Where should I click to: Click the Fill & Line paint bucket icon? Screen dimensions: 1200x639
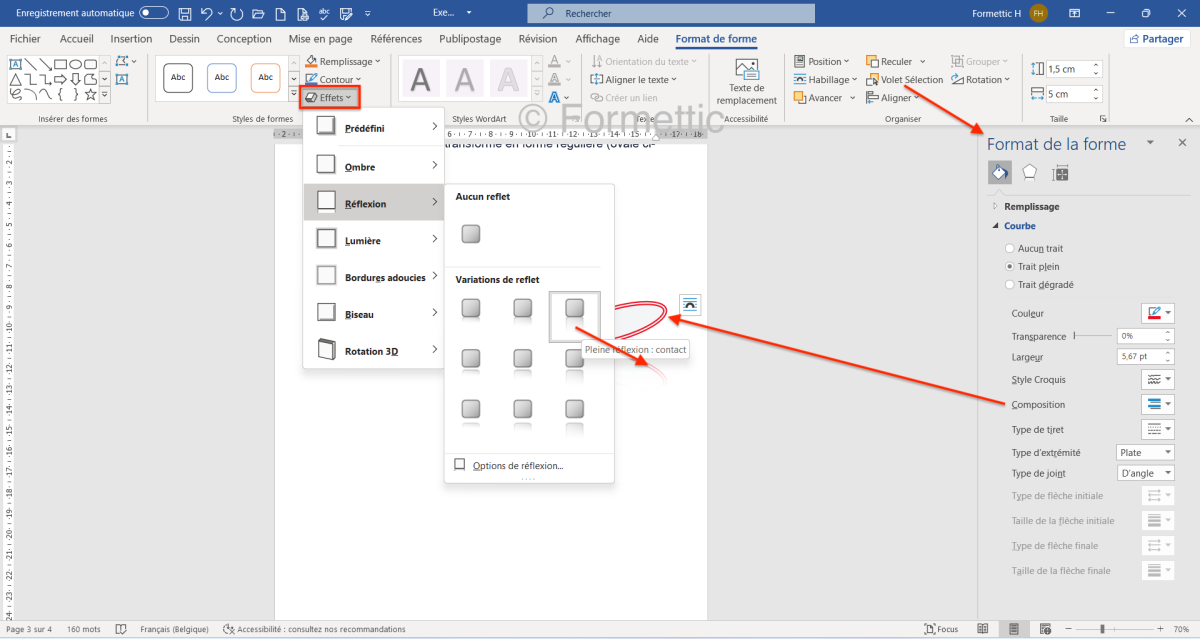tap(999, 172)
